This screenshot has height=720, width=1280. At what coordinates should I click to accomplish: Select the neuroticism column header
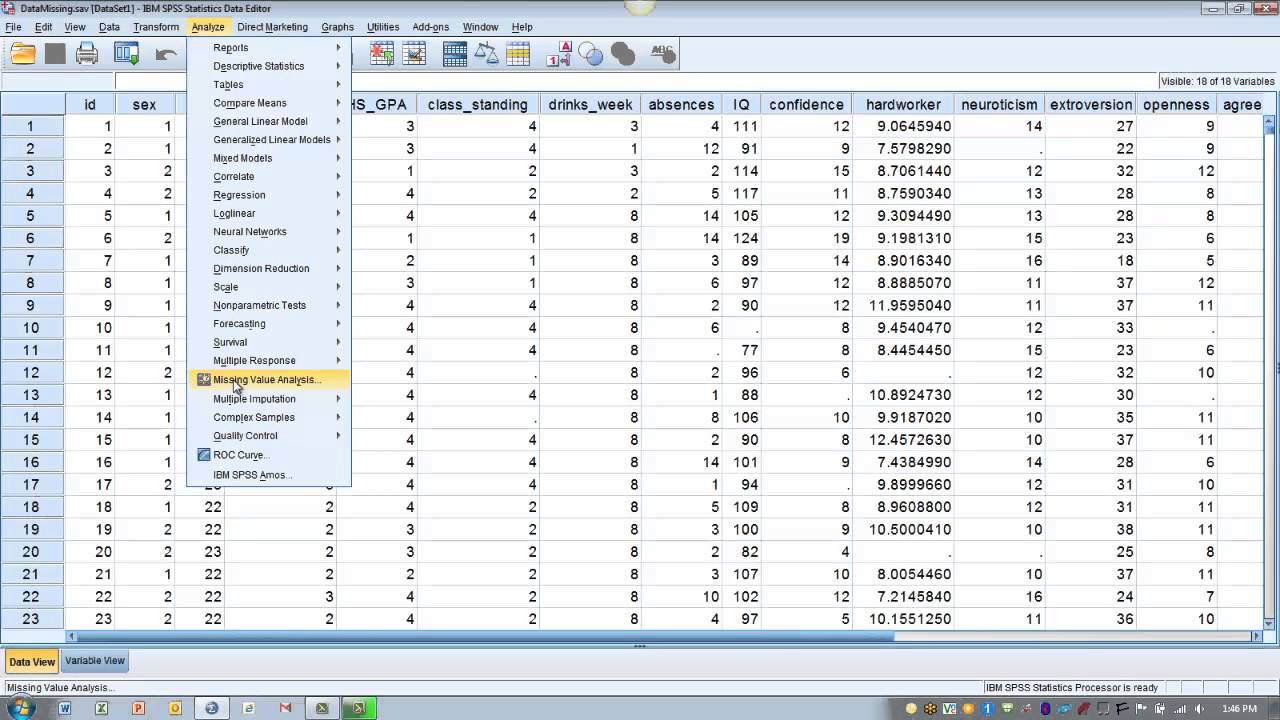[1000, 104]
